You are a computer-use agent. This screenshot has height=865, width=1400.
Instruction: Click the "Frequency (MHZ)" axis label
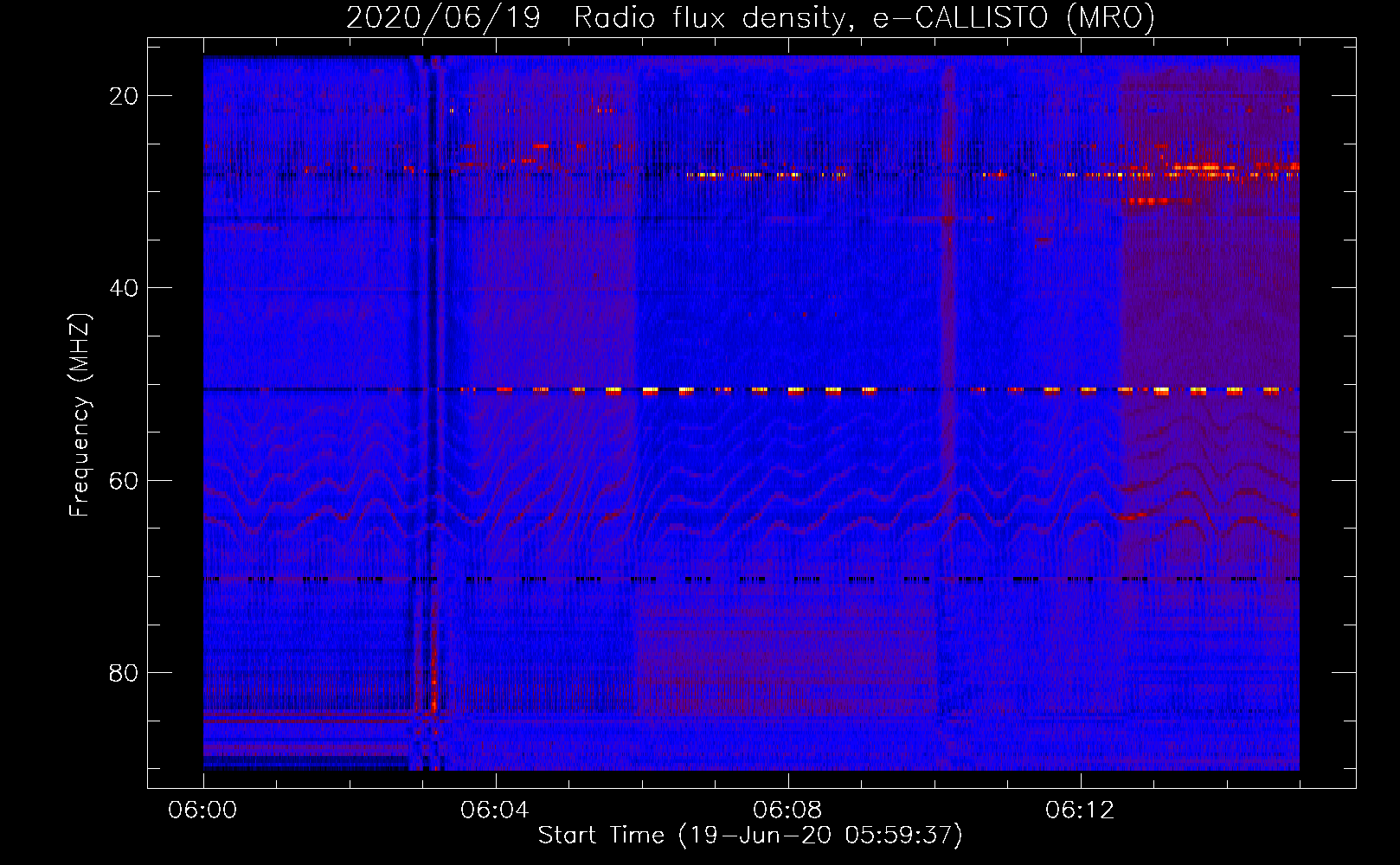coord(80,414)
